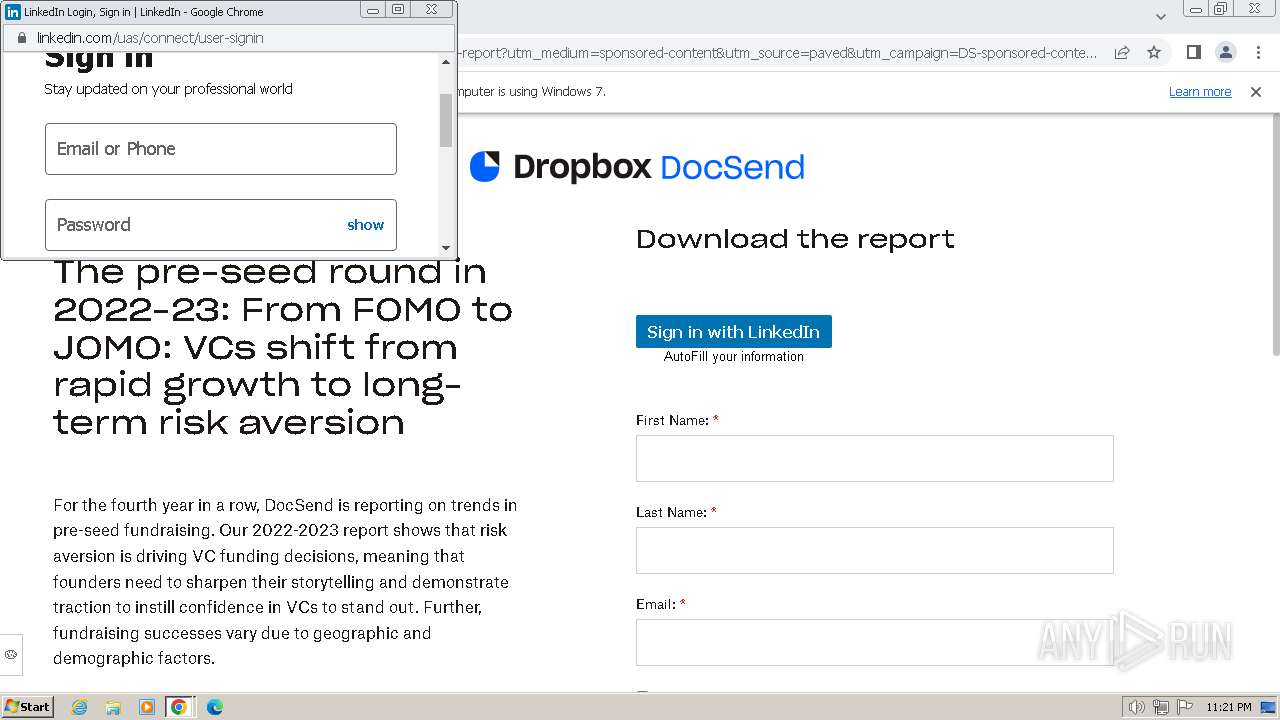Image resolution: width=1280 pixels, height=720 pixels.
Task: Click the network tray icon
Action: coord(1161,707)
